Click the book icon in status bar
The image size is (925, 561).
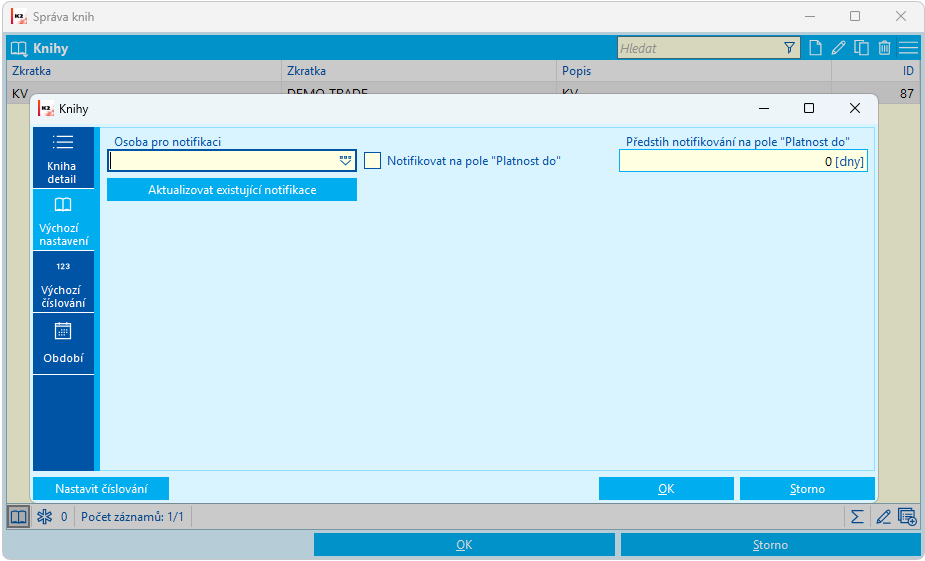click(x=19, y=517)
